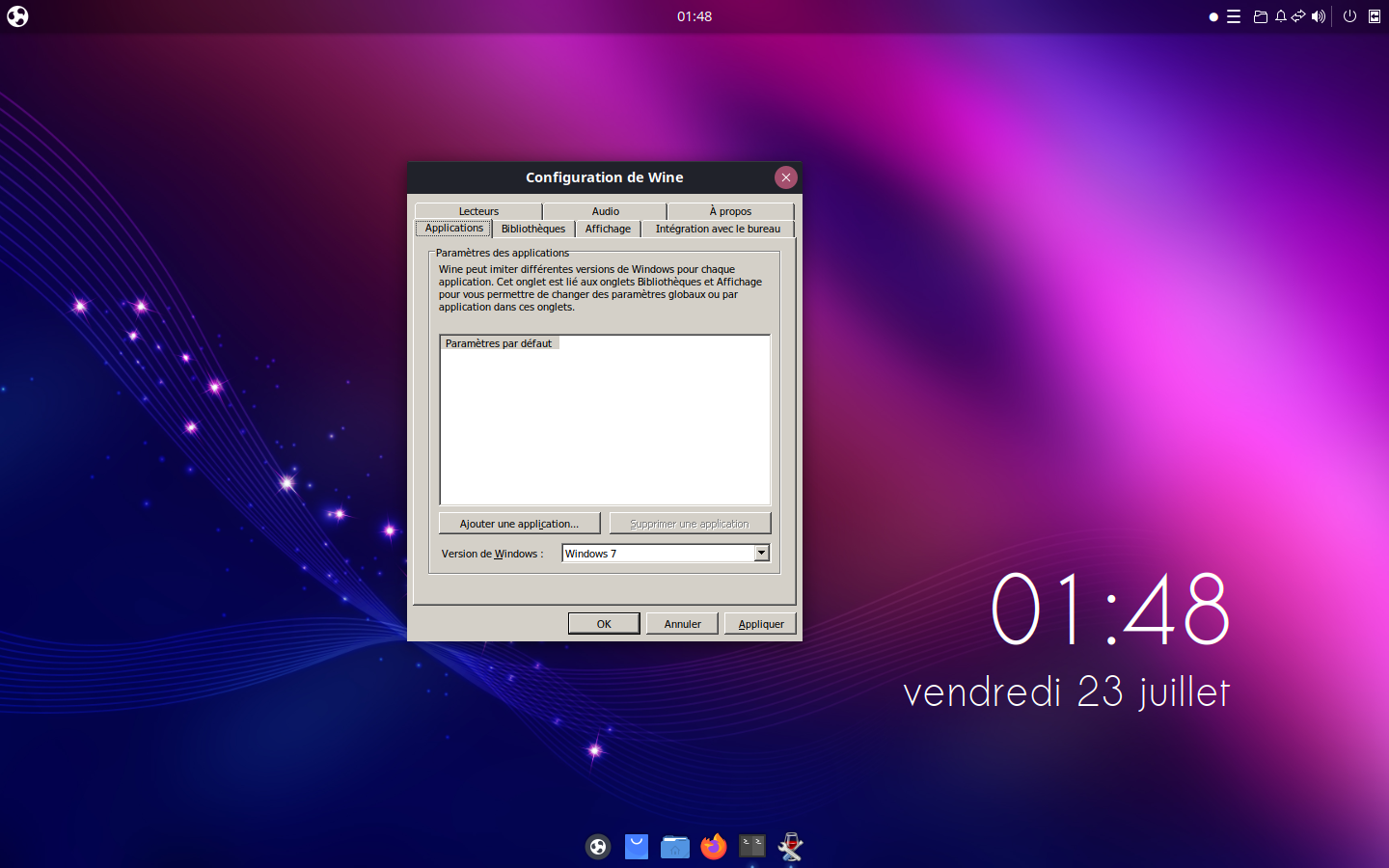Expand the Version de Windows dropdown arrow

click(761, 553)
